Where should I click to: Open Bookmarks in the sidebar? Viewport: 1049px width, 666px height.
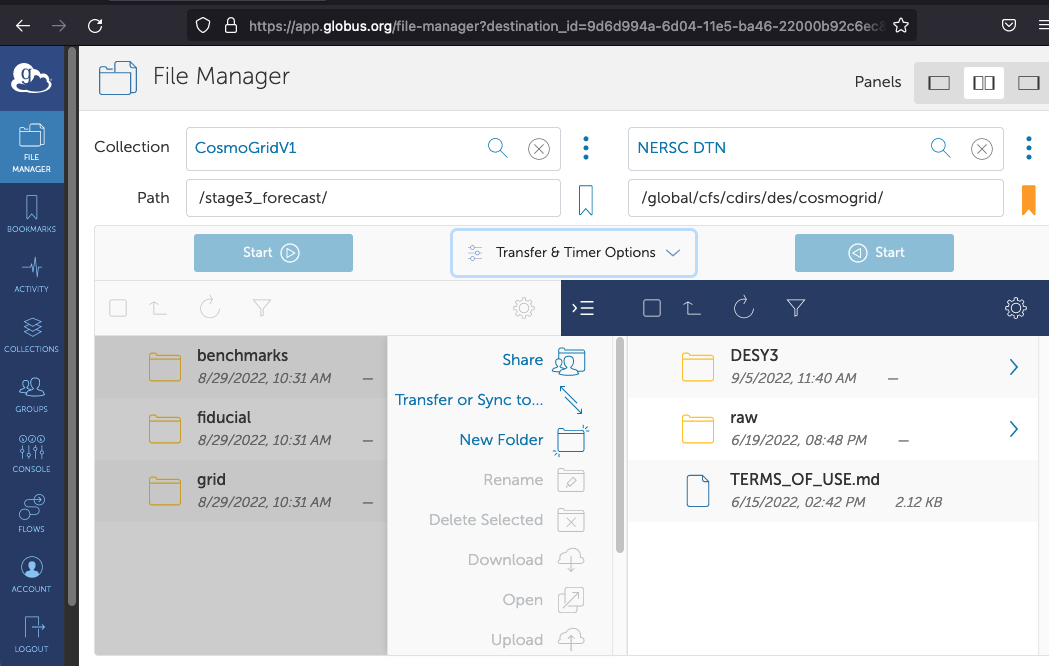tap(31, 214)
